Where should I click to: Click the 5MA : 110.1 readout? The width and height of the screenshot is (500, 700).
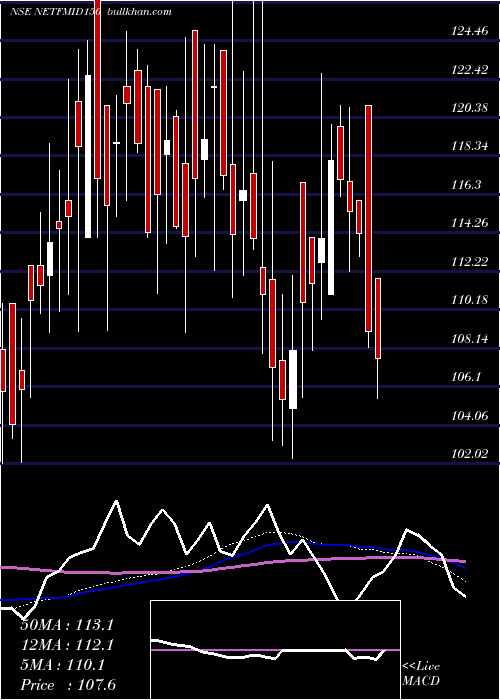63,665
